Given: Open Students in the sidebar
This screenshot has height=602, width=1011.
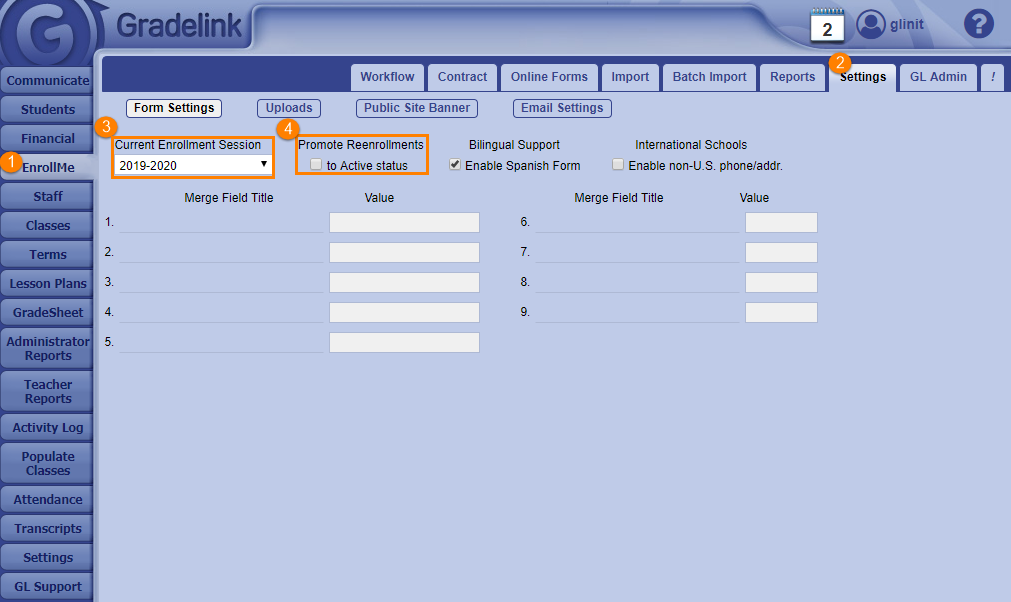Looking at the screenshot, I should pos(48,109).
